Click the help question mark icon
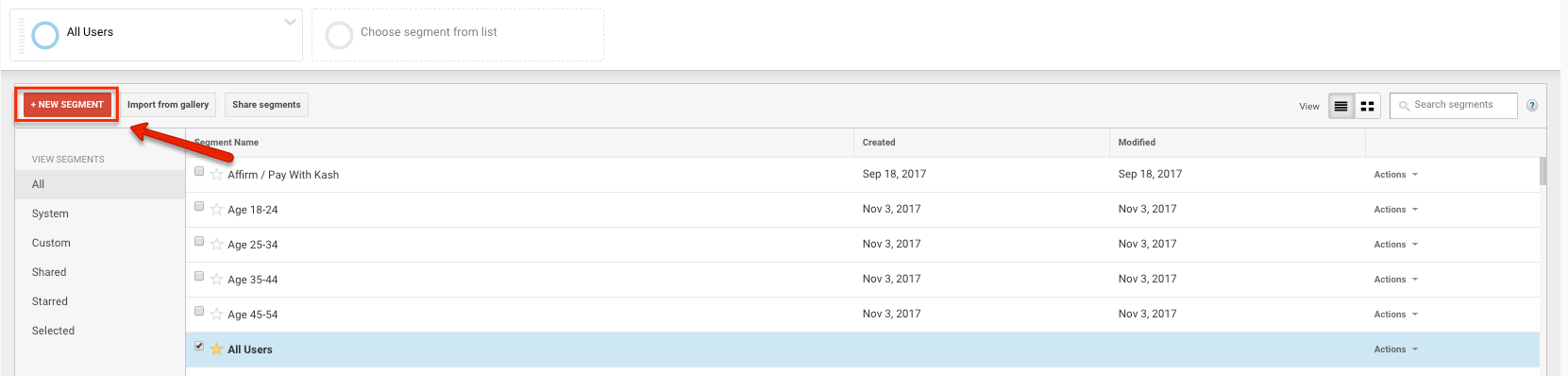 click(x=1531, y=106)
